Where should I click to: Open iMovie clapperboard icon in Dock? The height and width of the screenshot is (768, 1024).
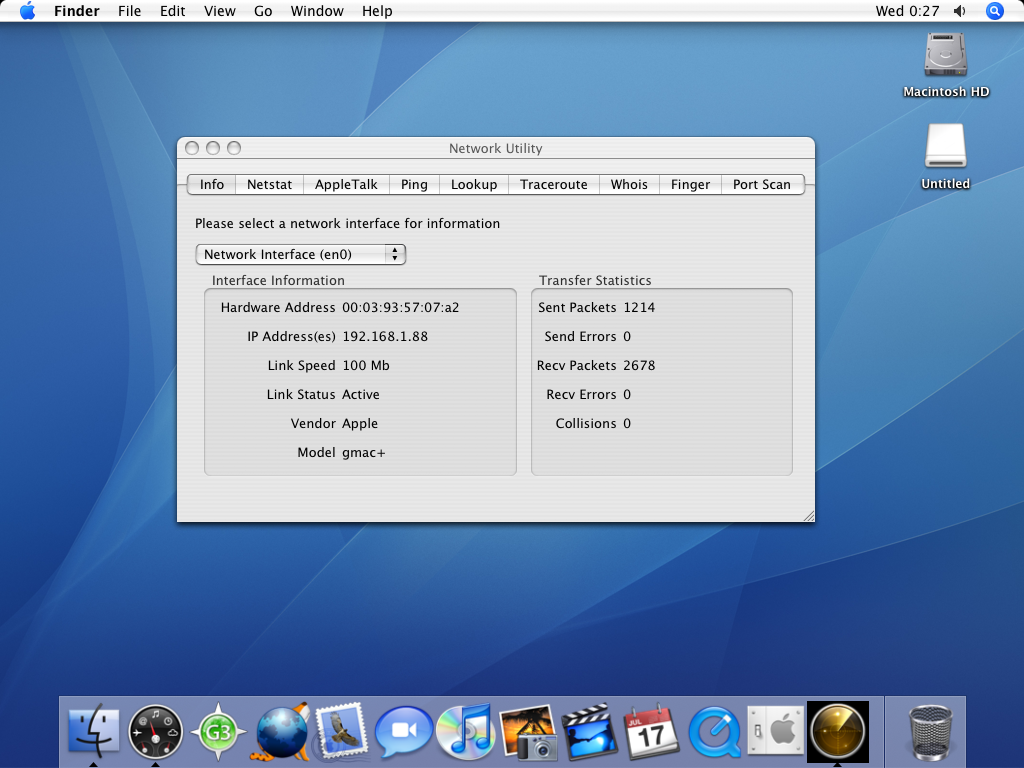[590, 731]
